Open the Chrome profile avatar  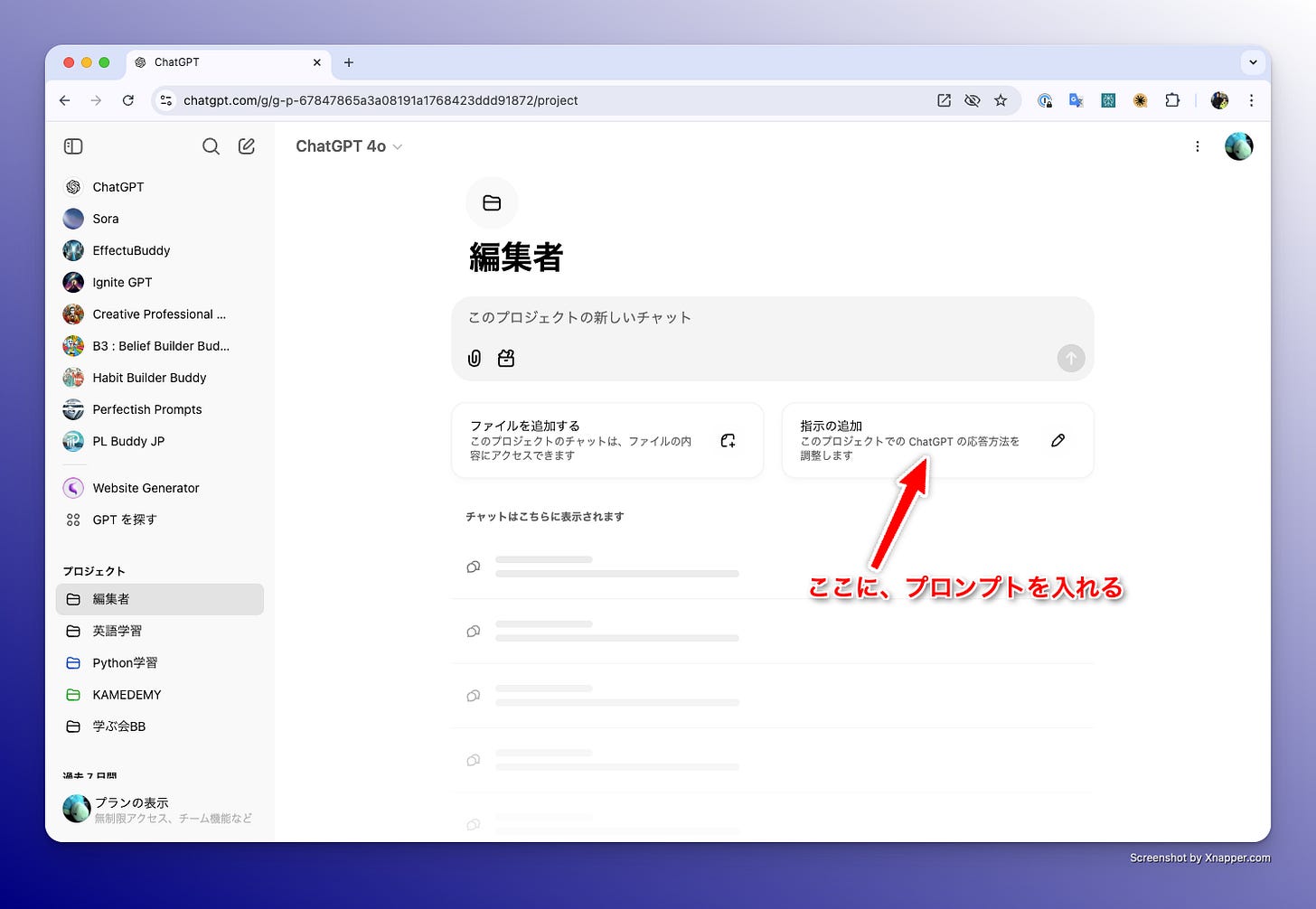[1219, 100]
